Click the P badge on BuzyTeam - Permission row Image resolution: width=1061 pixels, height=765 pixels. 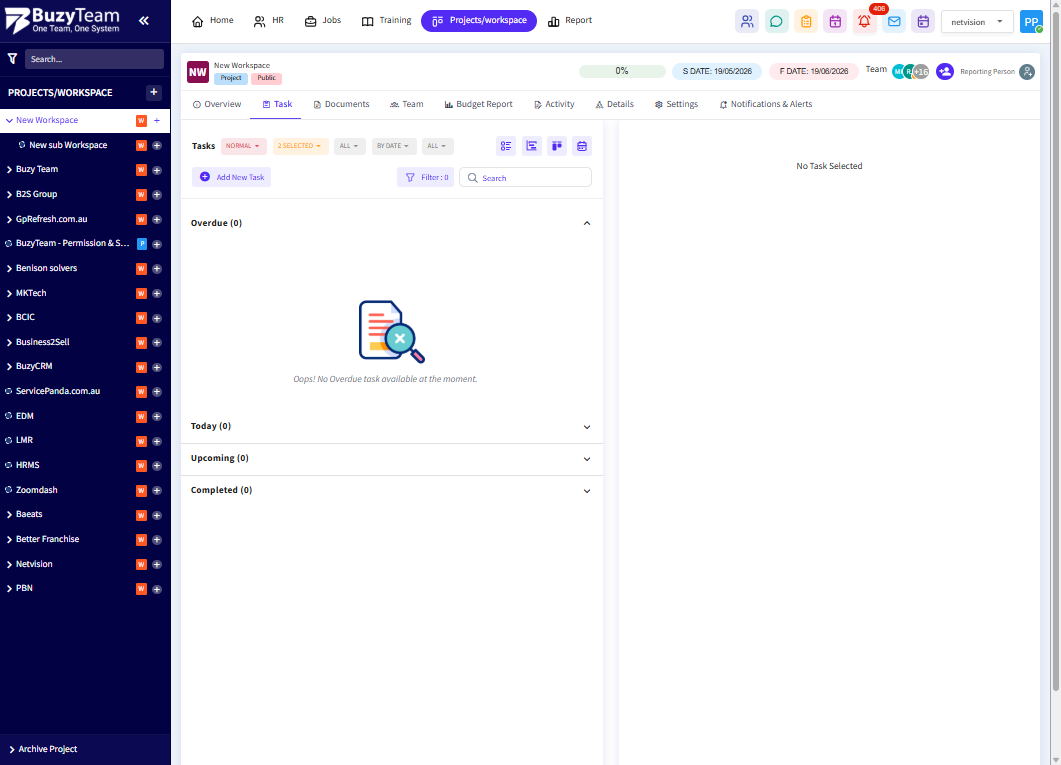coord(141,244)
